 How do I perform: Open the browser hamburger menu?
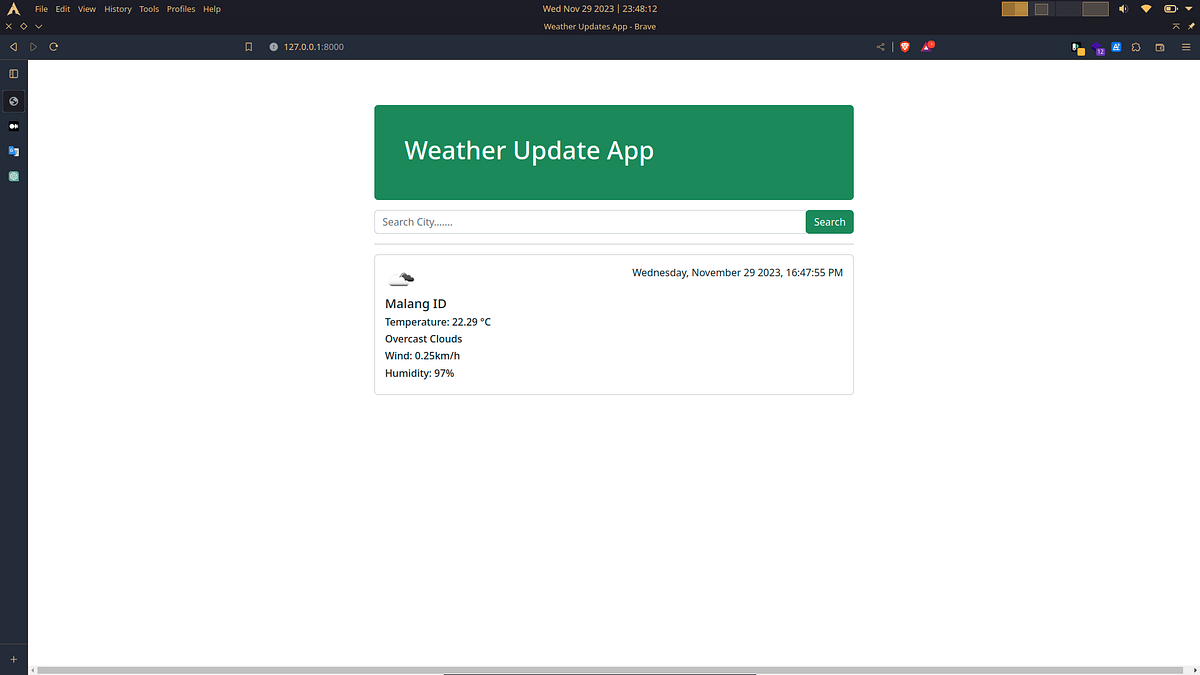point(1186,46)
